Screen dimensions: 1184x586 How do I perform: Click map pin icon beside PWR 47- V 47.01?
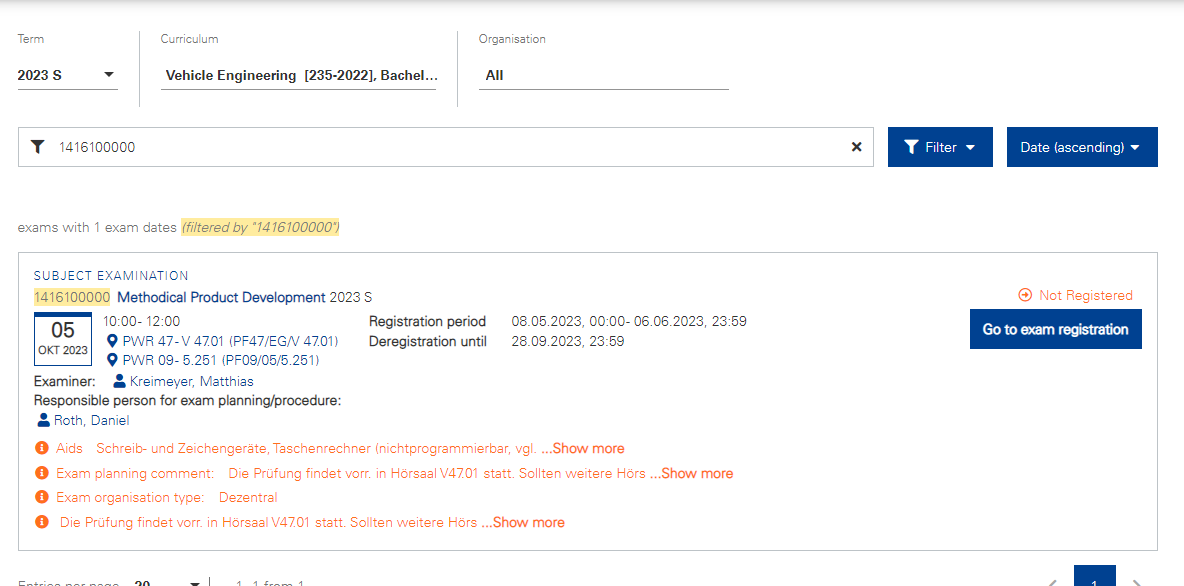tap(113, 341)
